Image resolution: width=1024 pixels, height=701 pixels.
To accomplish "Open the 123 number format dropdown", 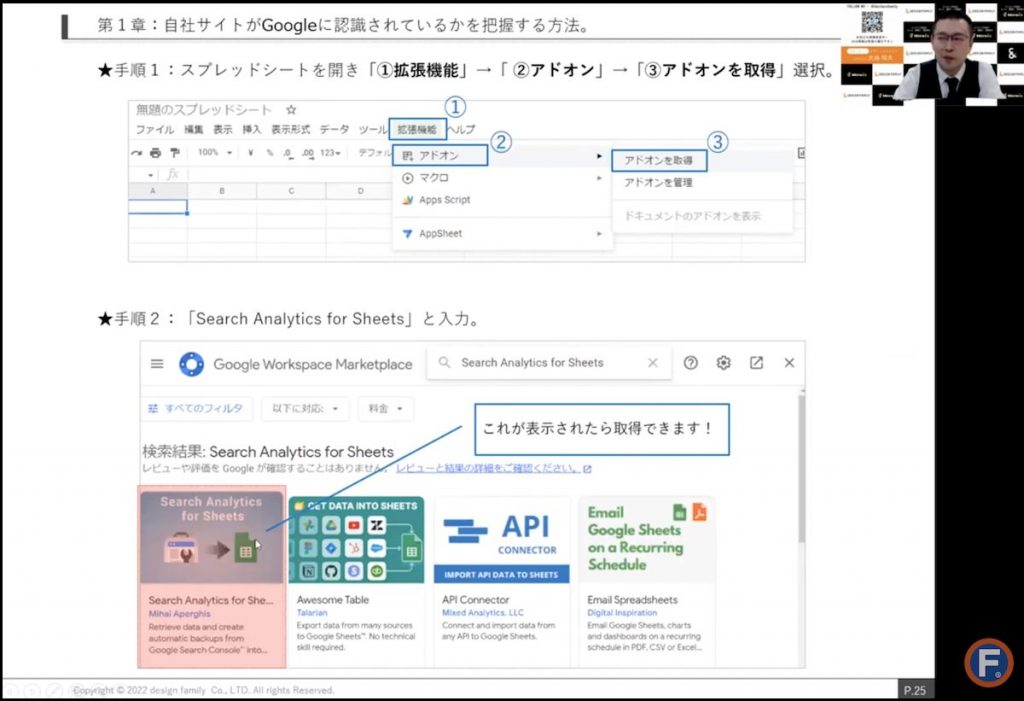I will (x=330, y=153).
